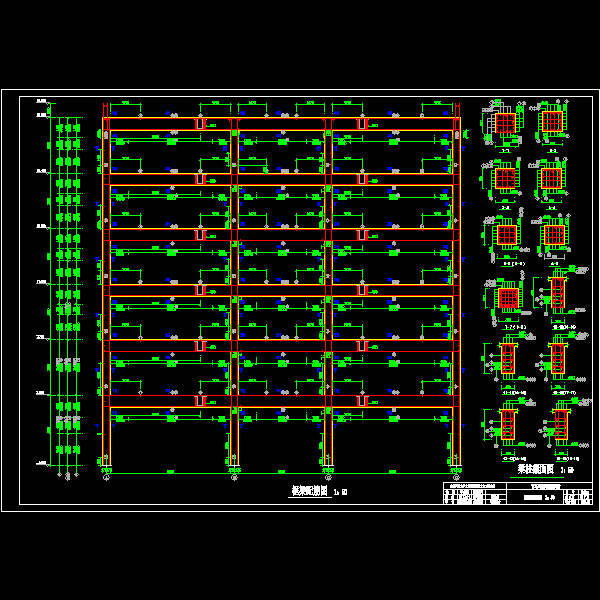Click the bottom-right beam section detail
Screen dimensions: 600x600
(x=561, y=424)
